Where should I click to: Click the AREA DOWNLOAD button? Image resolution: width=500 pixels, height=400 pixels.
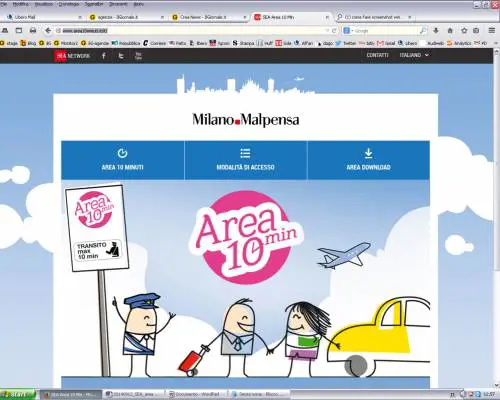click(368, 160)
